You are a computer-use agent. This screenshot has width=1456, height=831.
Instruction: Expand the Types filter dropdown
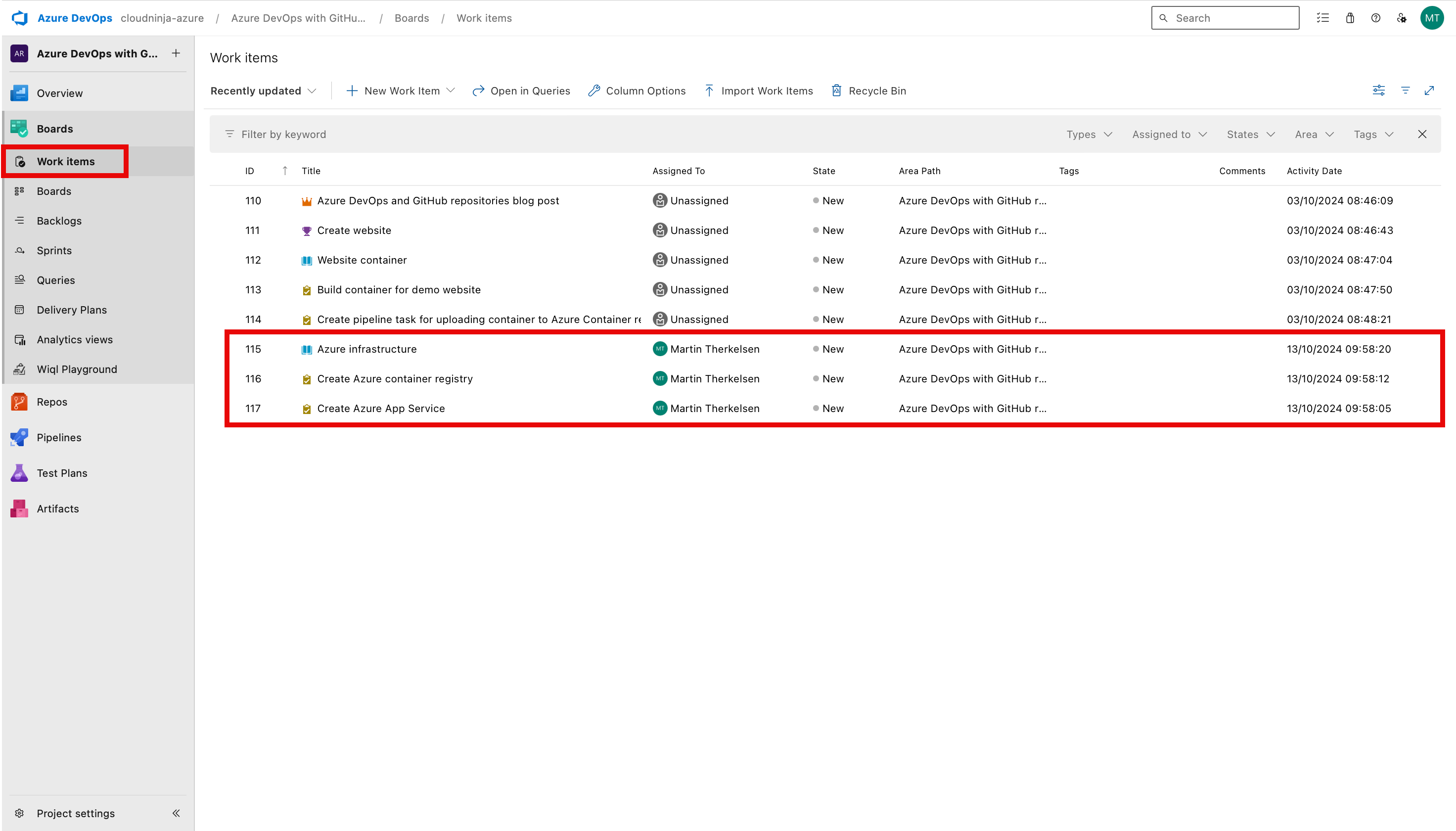1089,134
